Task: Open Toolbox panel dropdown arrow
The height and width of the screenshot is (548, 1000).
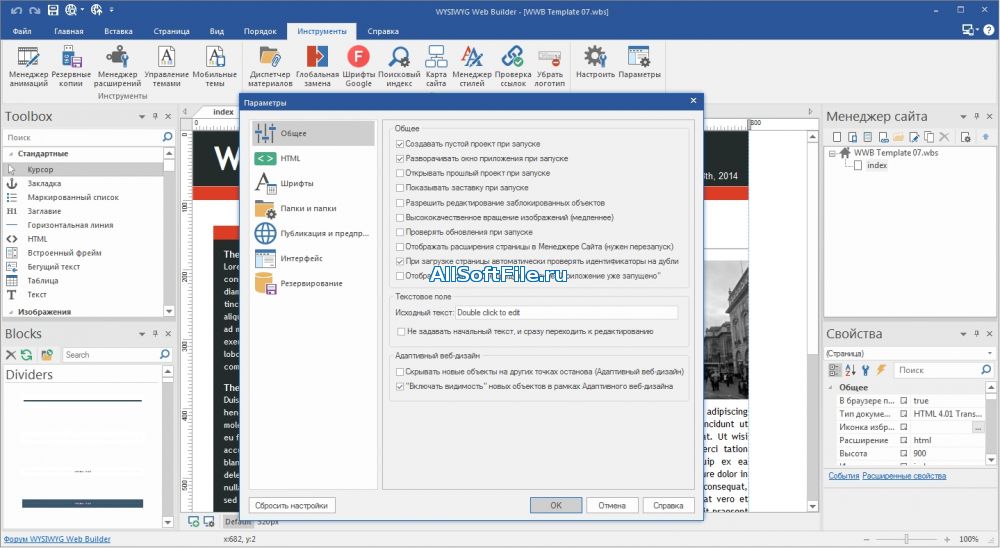Action: (142, 117)
